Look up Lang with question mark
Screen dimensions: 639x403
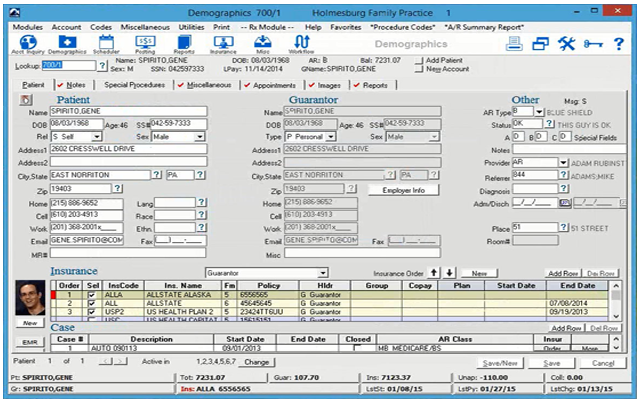click(202, 202)
